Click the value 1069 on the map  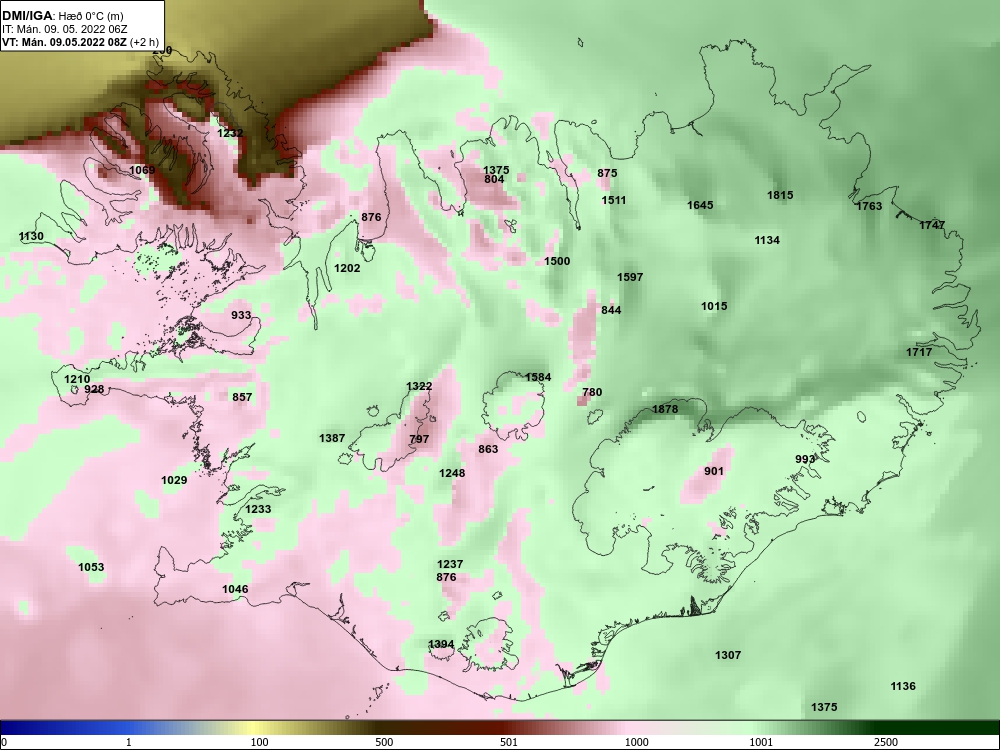pos(142,170)
